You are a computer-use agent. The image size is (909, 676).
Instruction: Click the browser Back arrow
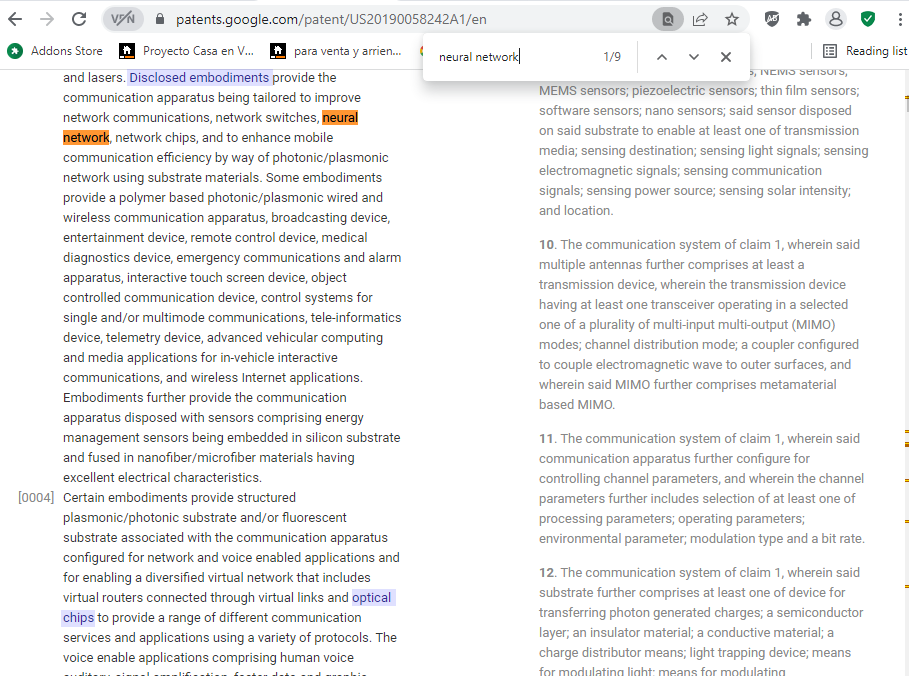pos(15,19)
